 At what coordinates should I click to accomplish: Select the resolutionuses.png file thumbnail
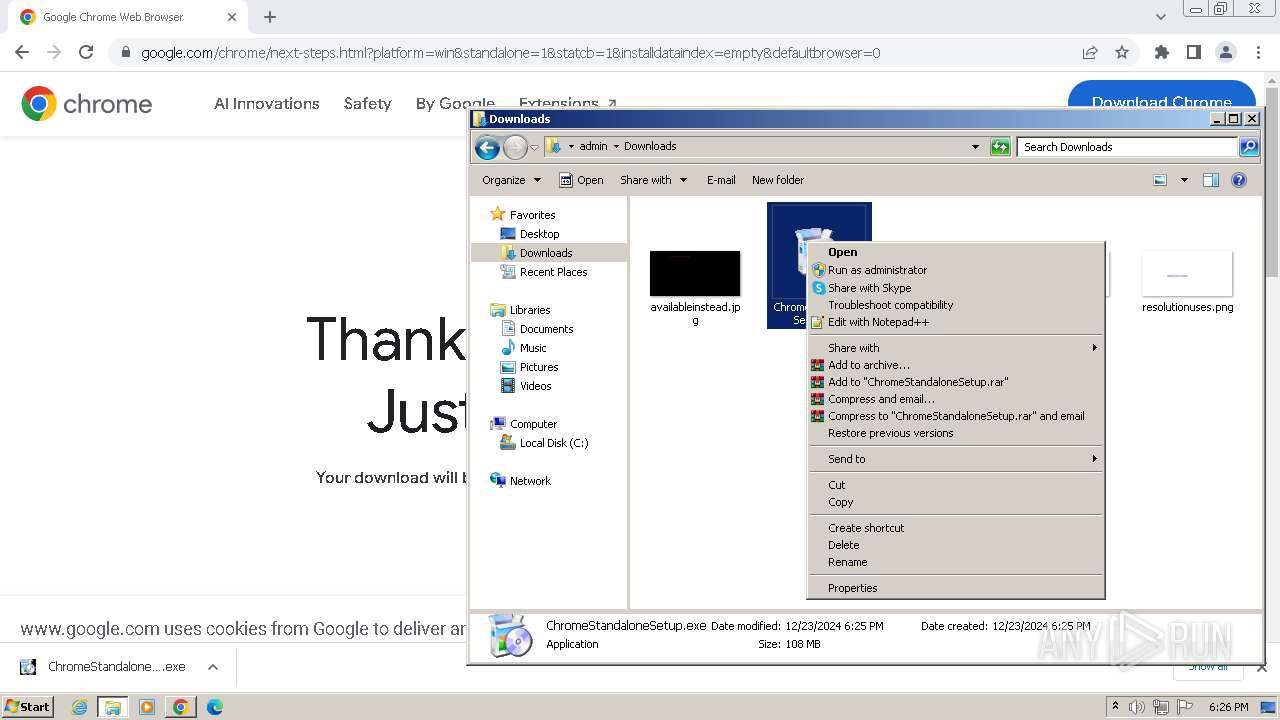pos(1187,274)
